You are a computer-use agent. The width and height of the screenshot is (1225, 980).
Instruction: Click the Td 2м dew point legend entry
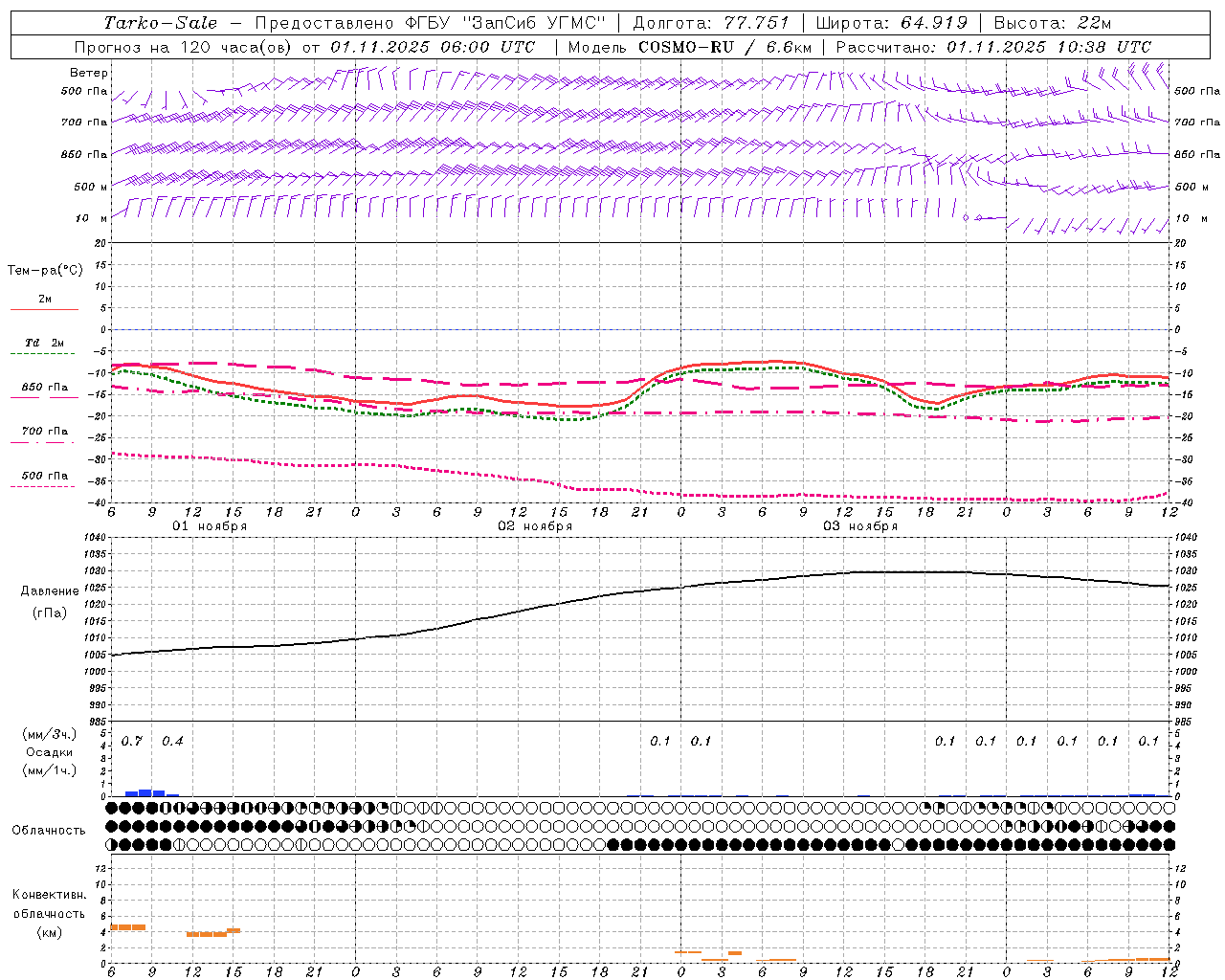(44, 343)
